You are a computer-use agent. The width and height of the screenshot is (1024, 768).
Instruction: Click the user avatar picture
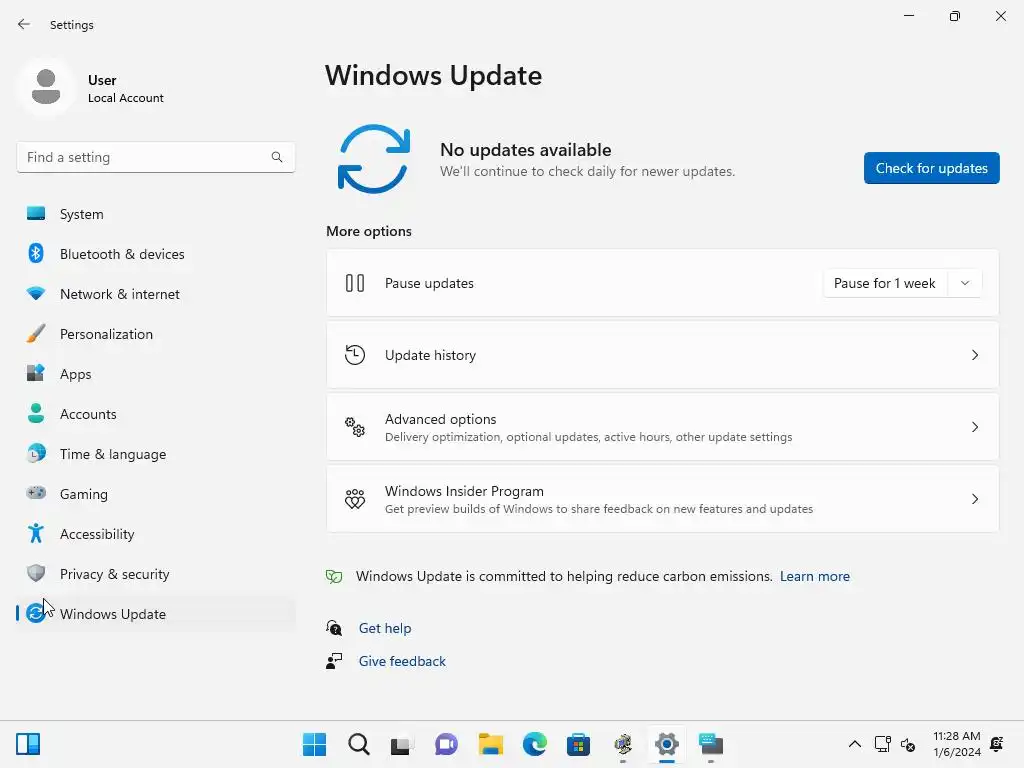pos(46,87)
